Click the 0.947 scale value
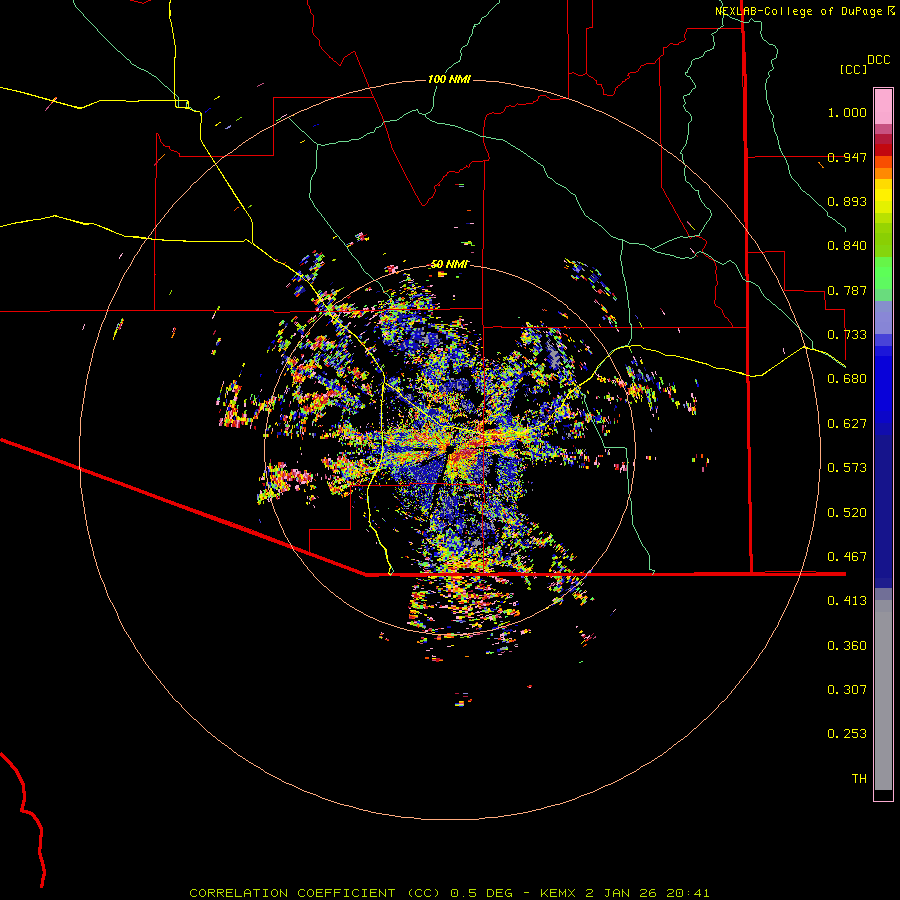 847,157
